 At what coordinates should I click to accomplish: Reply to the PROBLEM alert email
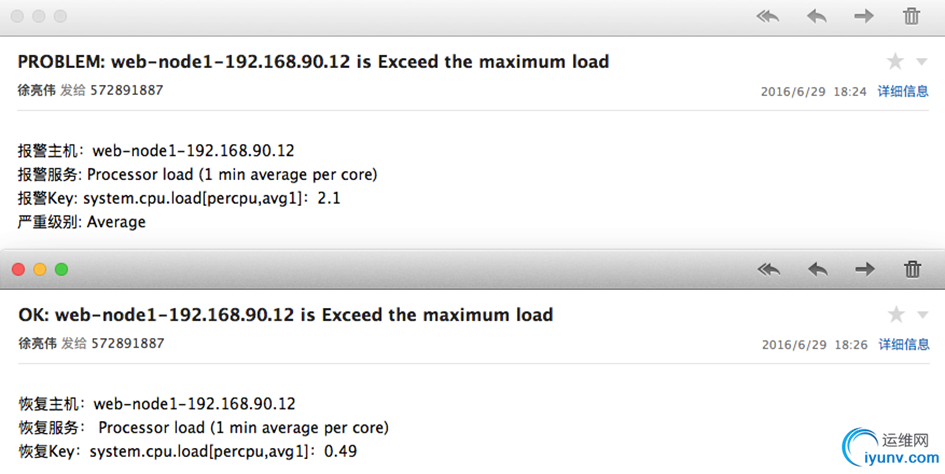pos(817,16)
